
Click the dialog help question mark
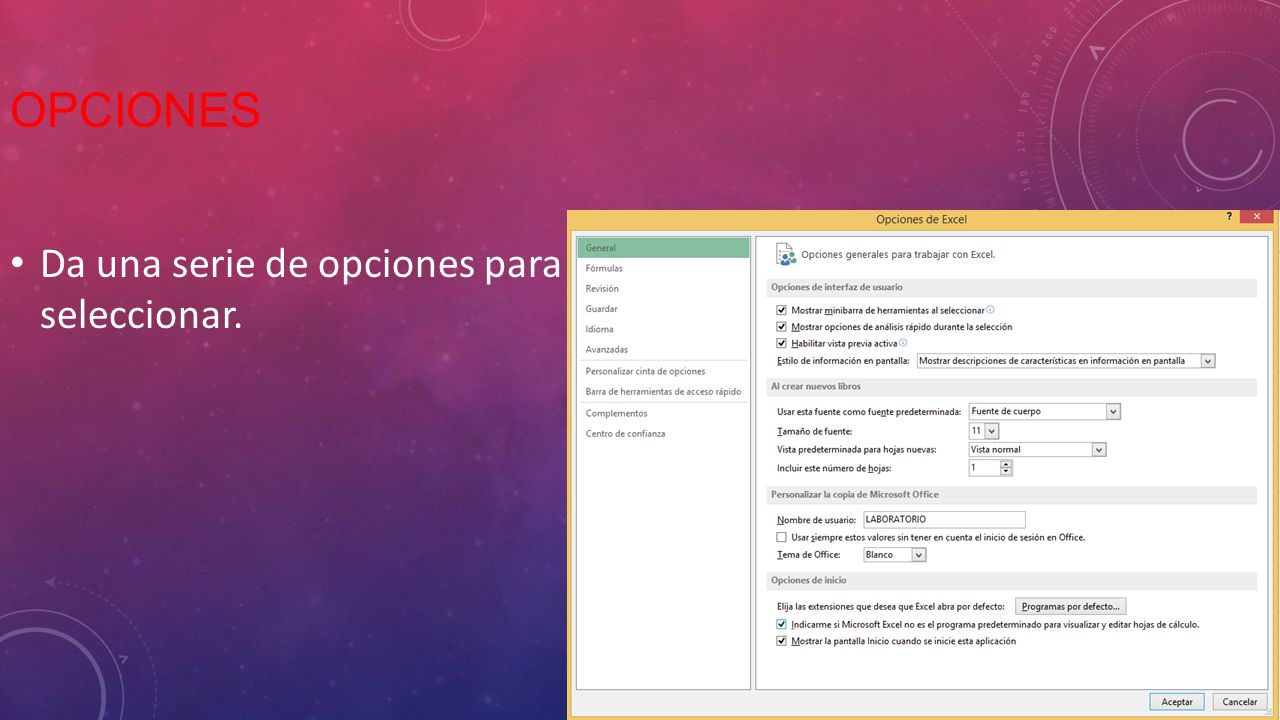click(x=1229, y=216)
